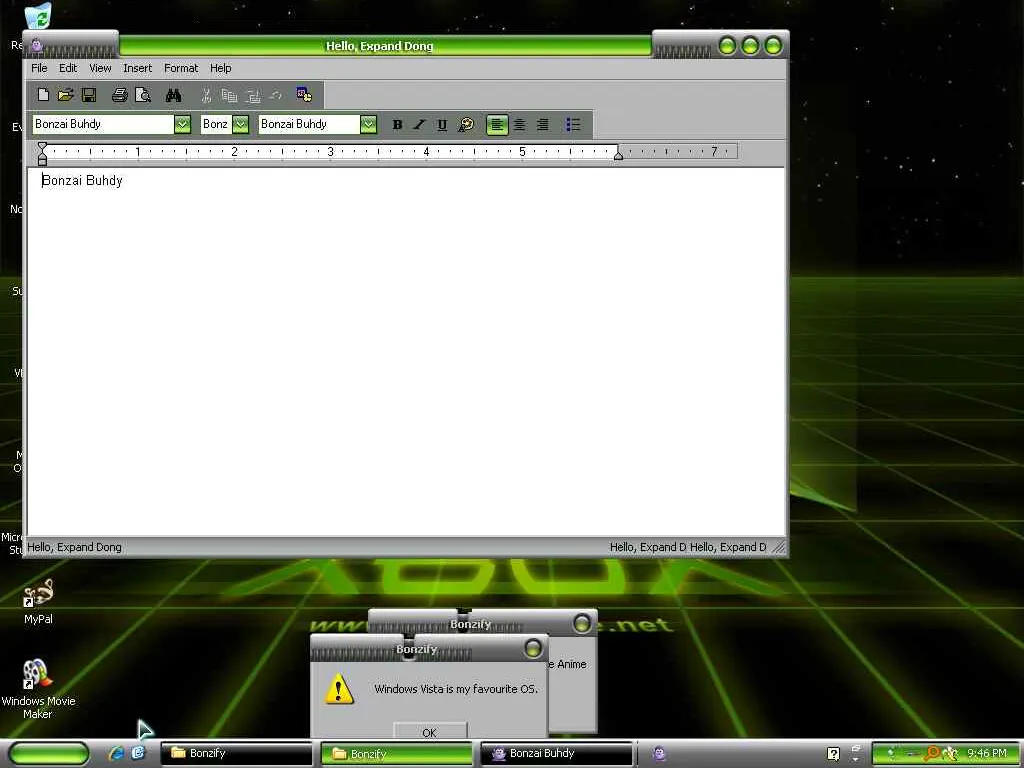Toggle Italic formatting

click(x=419, y=124)
